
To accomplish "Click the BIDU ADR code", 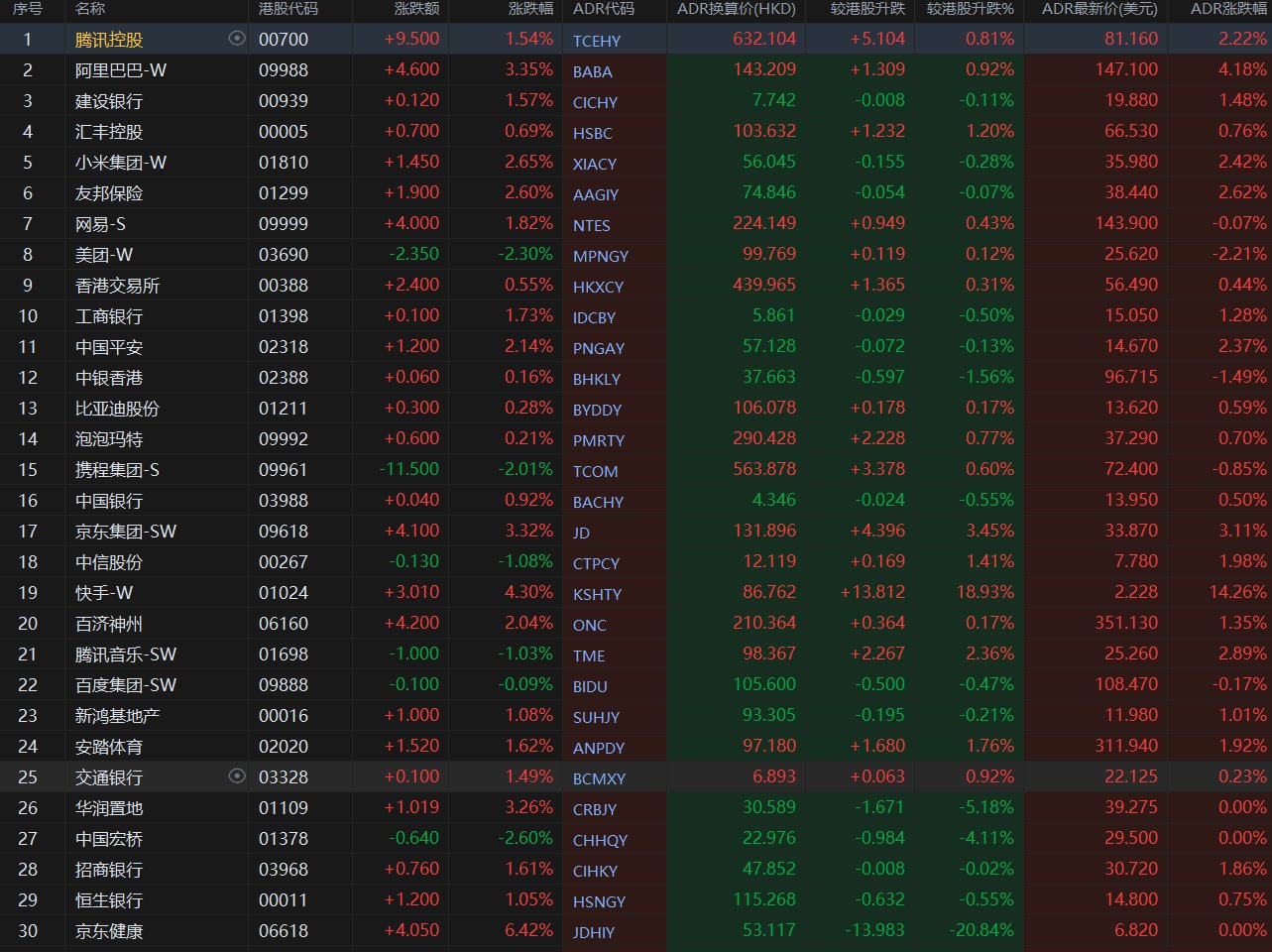I will coord(590,686).
